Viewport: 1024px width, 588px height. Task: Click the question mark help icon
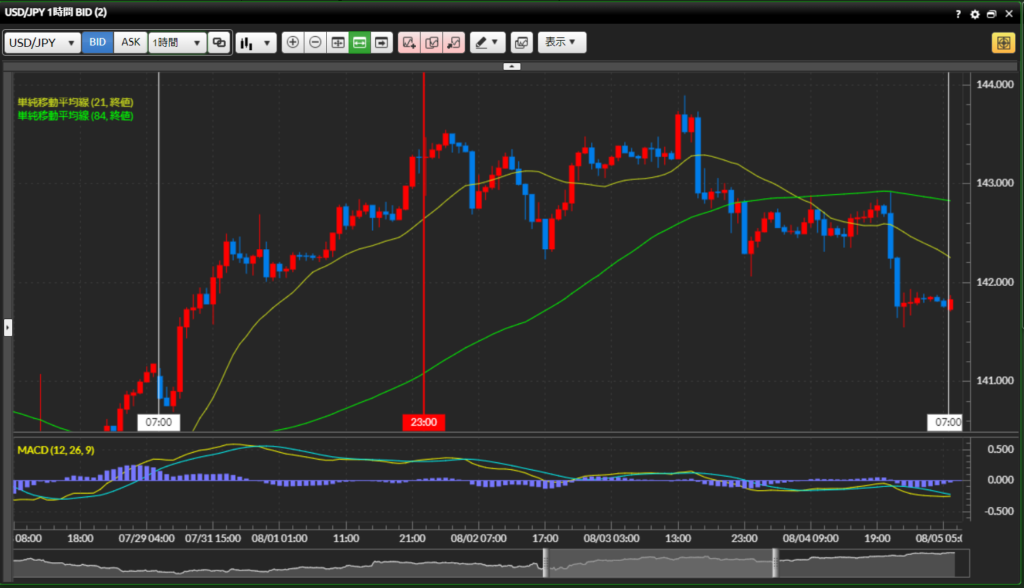[x=958, y=14]
